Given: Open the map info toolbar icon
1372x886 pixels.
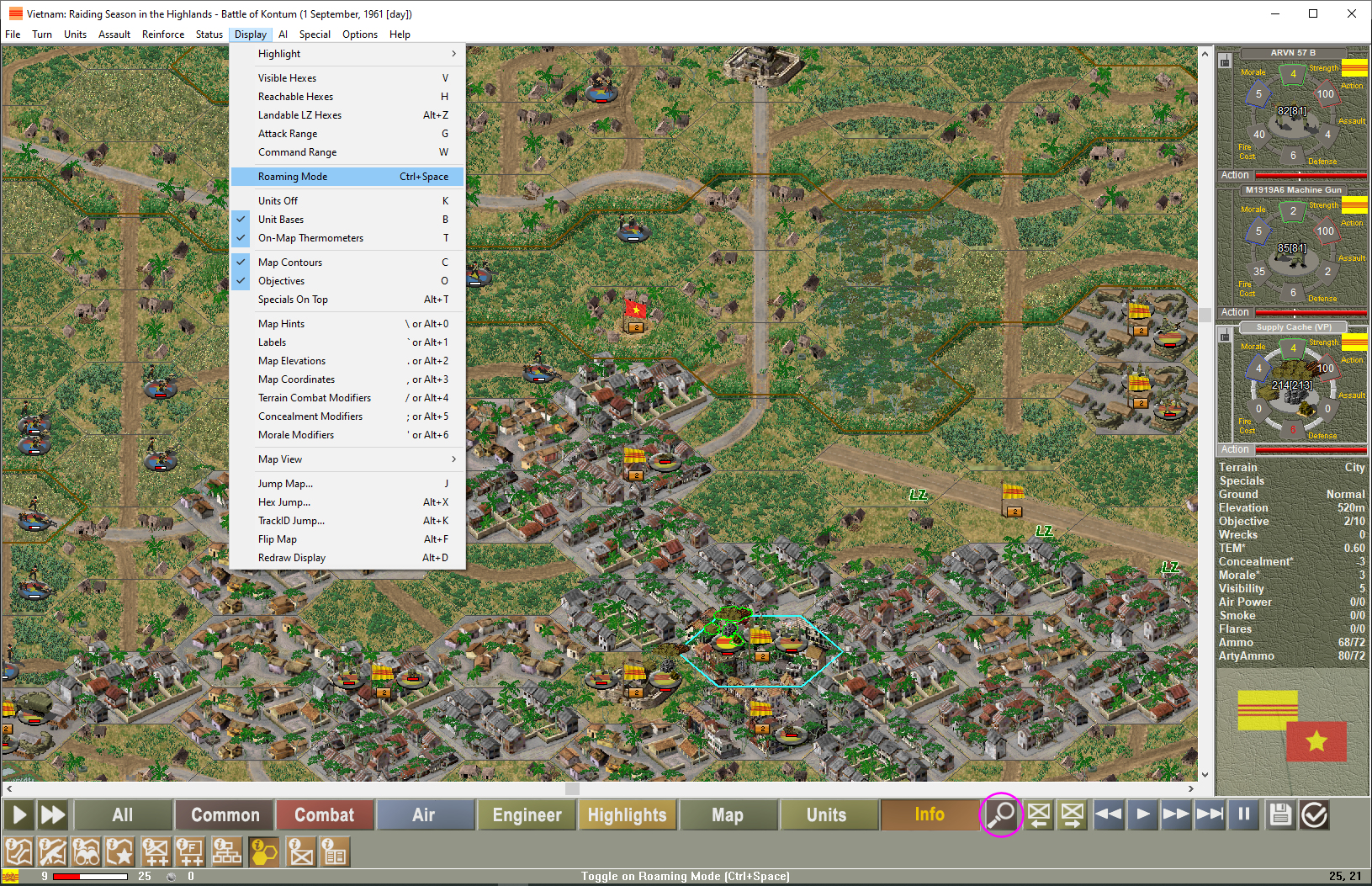Looking at the screenshot, I should (x=19, y=852).
